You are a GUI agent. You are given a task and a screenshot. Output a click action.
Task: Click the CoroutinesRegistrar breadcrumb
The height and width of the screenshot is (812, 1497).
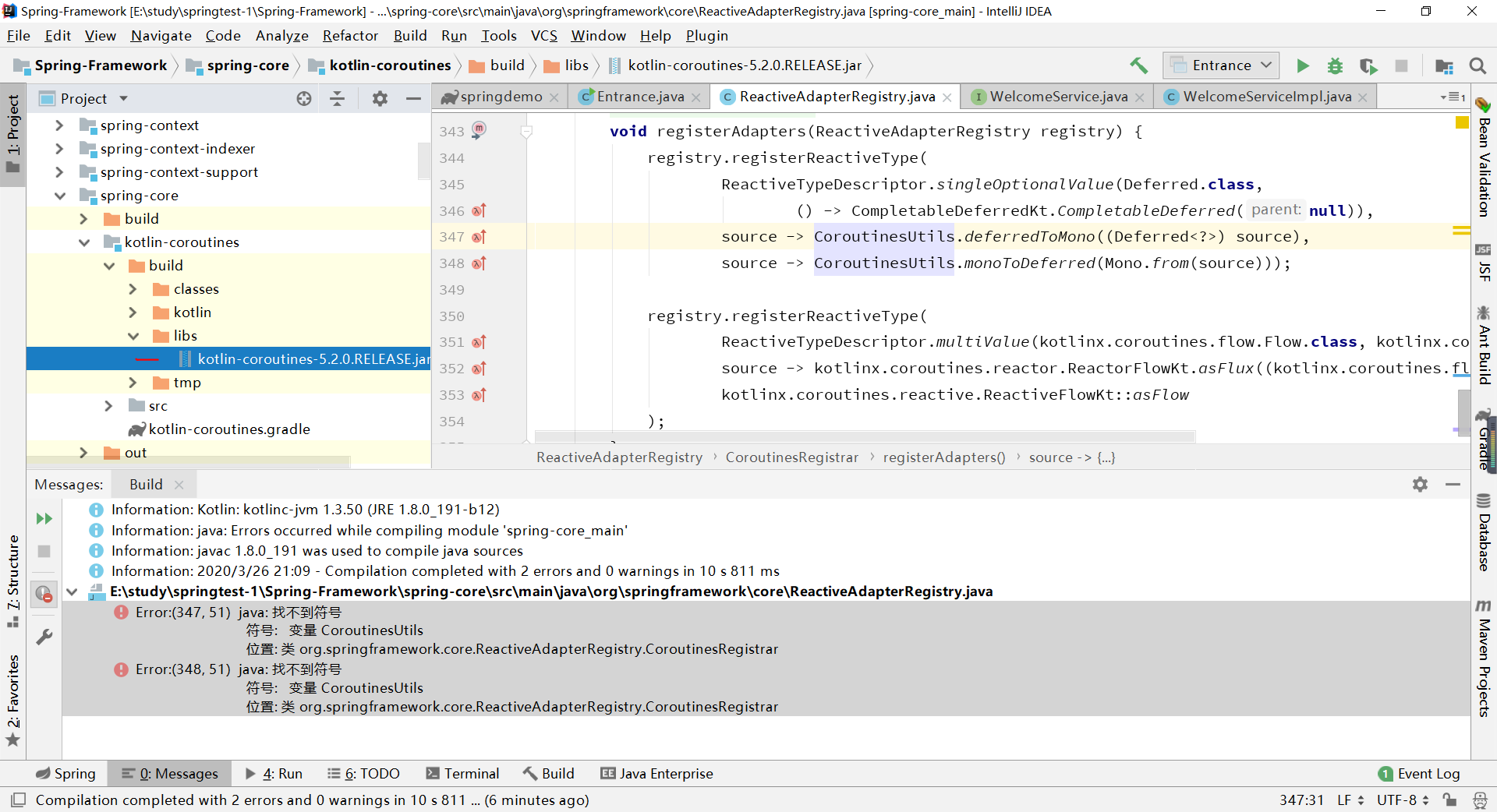pos(791,457)
